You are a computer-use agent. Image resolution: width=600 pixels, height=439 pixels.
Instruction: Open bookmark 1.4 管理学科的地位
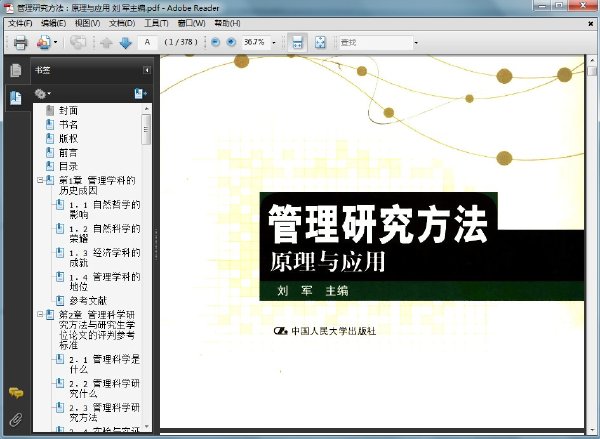tap(104, 282)
